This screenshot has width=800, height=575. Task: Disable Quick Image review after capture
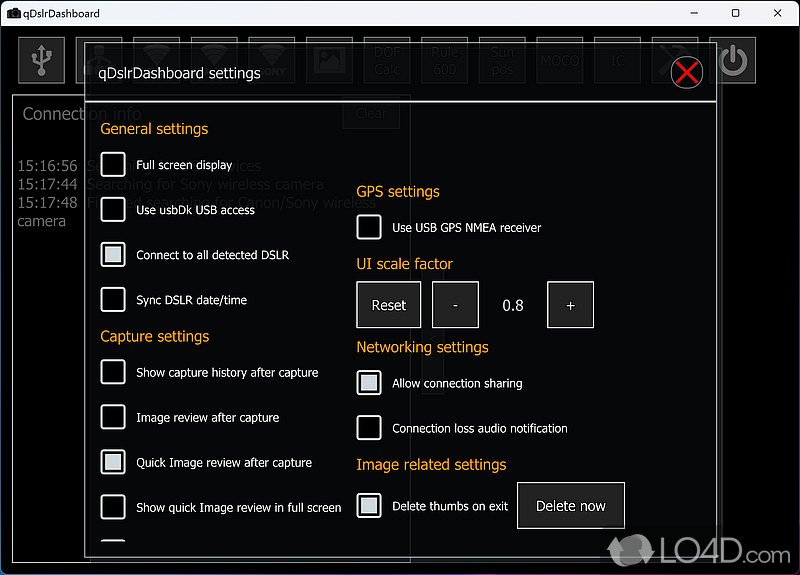click(x=113, y=462)
